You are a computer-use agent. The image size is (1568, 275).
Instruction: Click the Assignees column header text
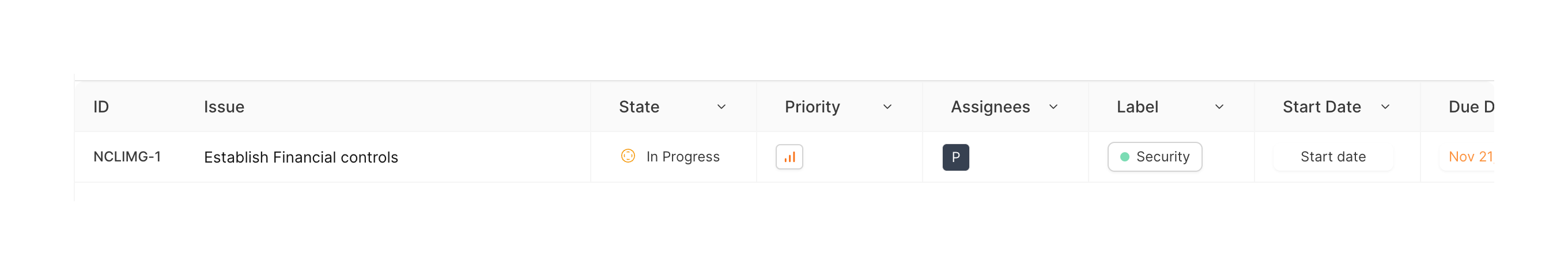990,107
